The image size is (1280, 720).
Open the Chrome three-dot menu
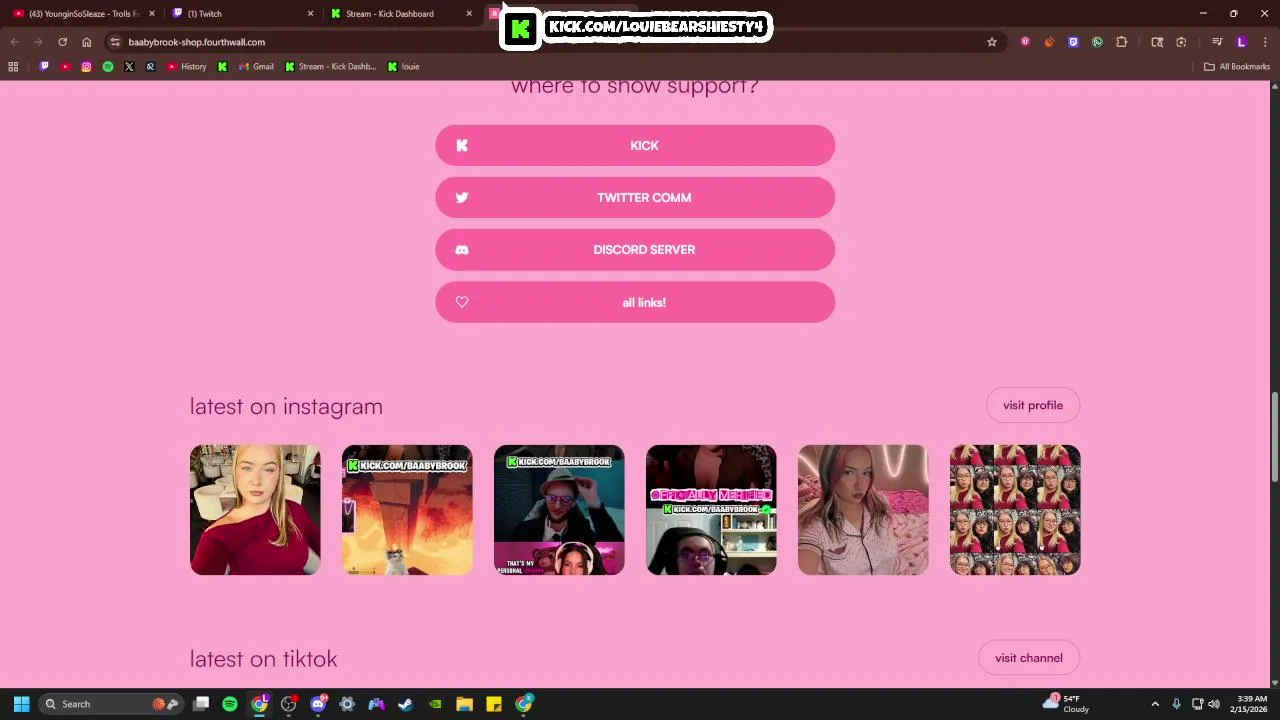coord(1264,42)
